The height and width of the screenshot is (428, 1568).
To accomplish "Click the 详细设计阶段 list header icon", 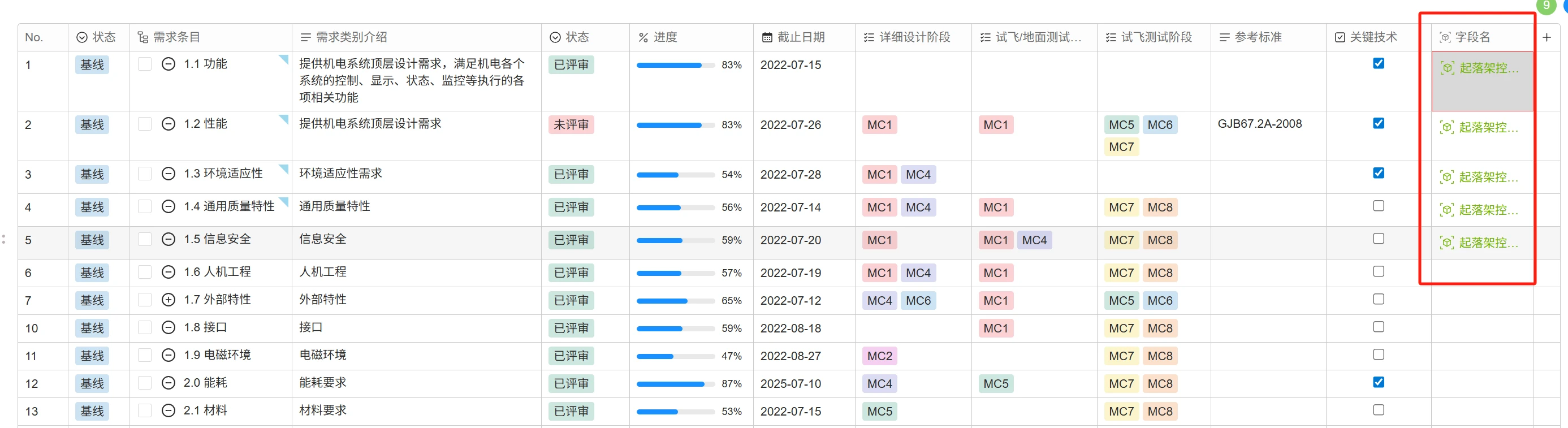I will [x=869, y=37].
